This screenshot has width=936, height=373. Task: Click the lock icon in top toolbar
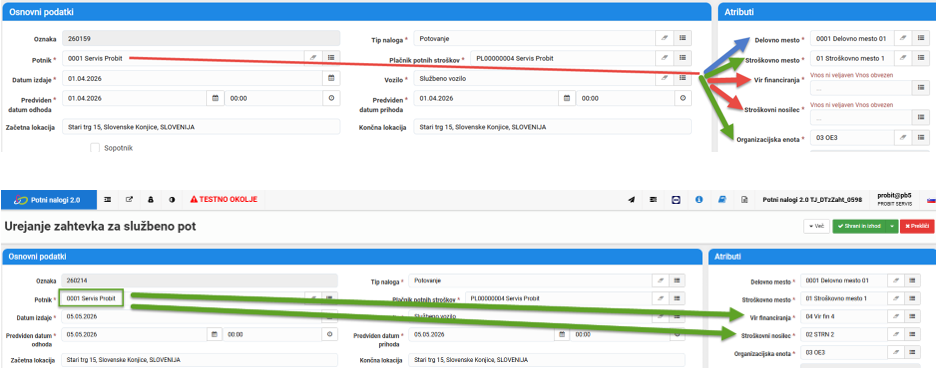coord(150,200)
